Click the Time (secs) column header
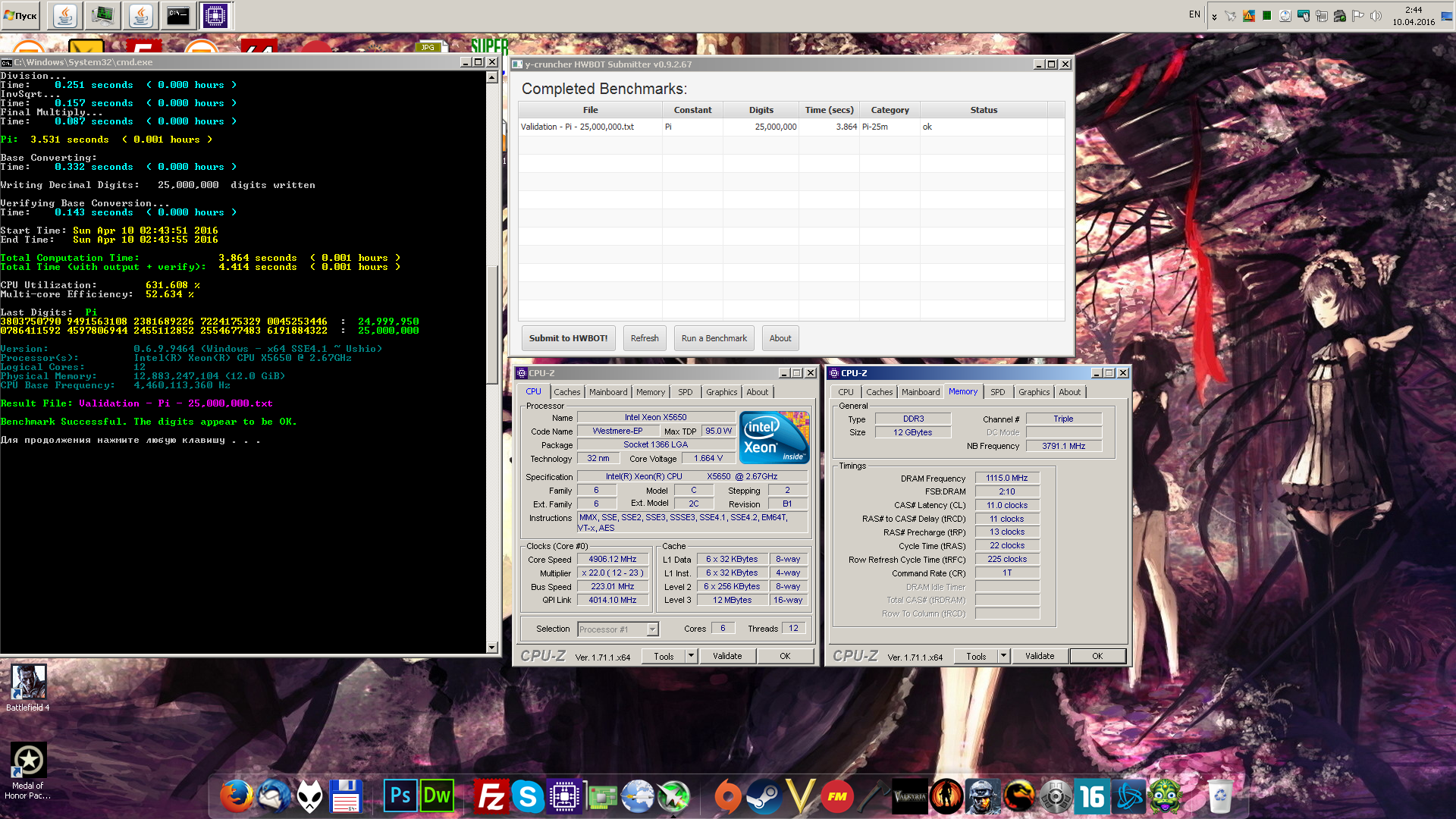Screen dimensions: 1456x819 click(x=829, y=110)
